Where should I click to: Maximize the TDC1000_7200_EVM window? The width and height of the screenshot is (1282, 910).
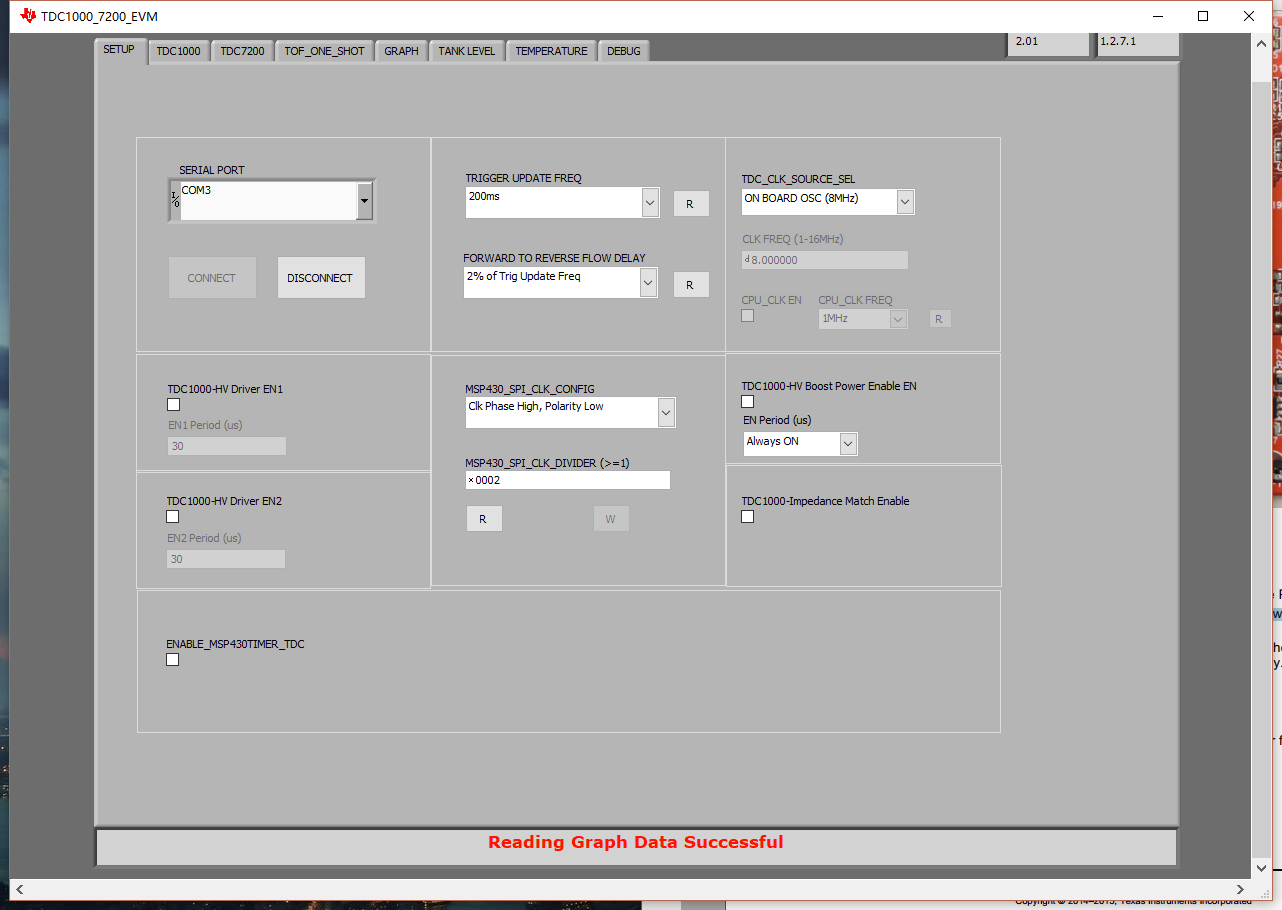tap(1203, 16)
